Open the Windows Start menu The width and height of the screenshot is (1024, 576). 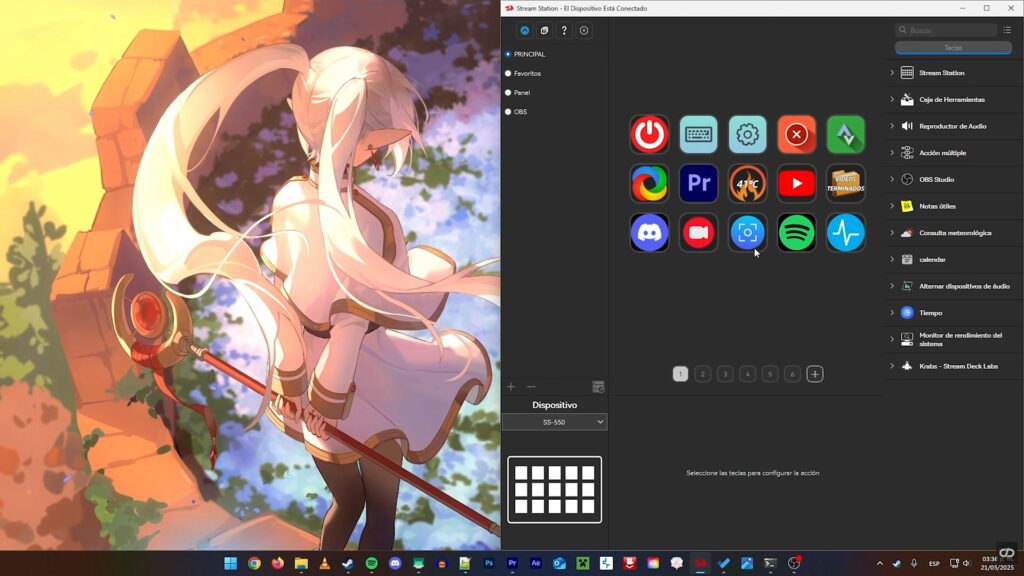(231, 563)
